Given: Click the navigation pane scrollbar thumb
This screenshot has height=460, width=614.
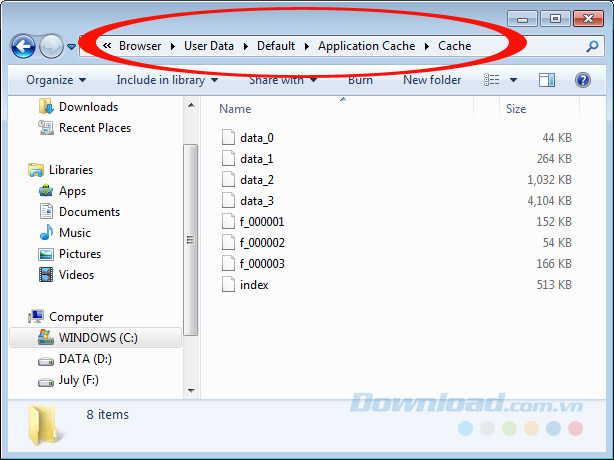Looking at the screenshot, I should tap(191, 240).
